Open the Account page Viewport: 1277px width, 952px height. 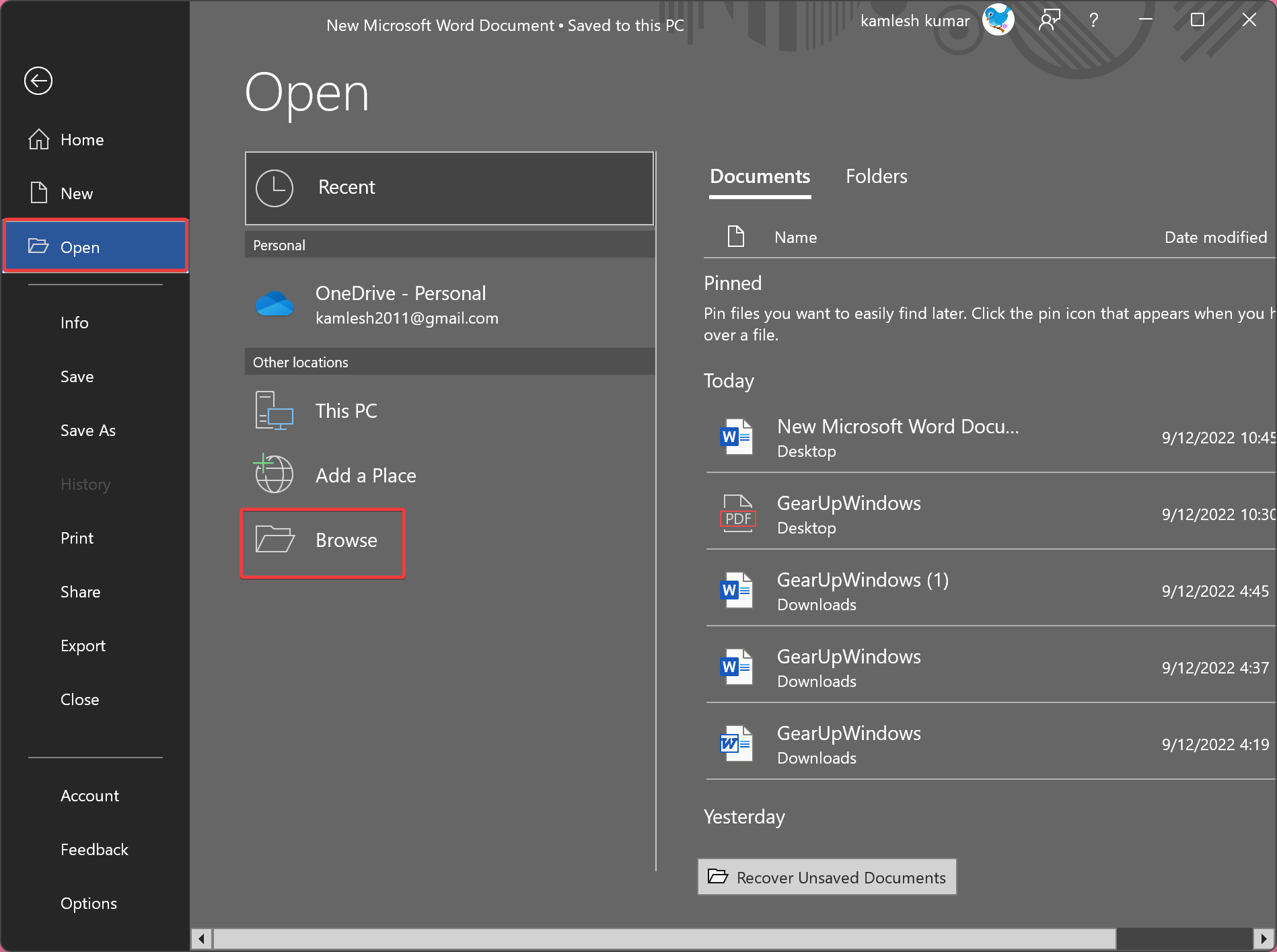click(x=96, y=795)
